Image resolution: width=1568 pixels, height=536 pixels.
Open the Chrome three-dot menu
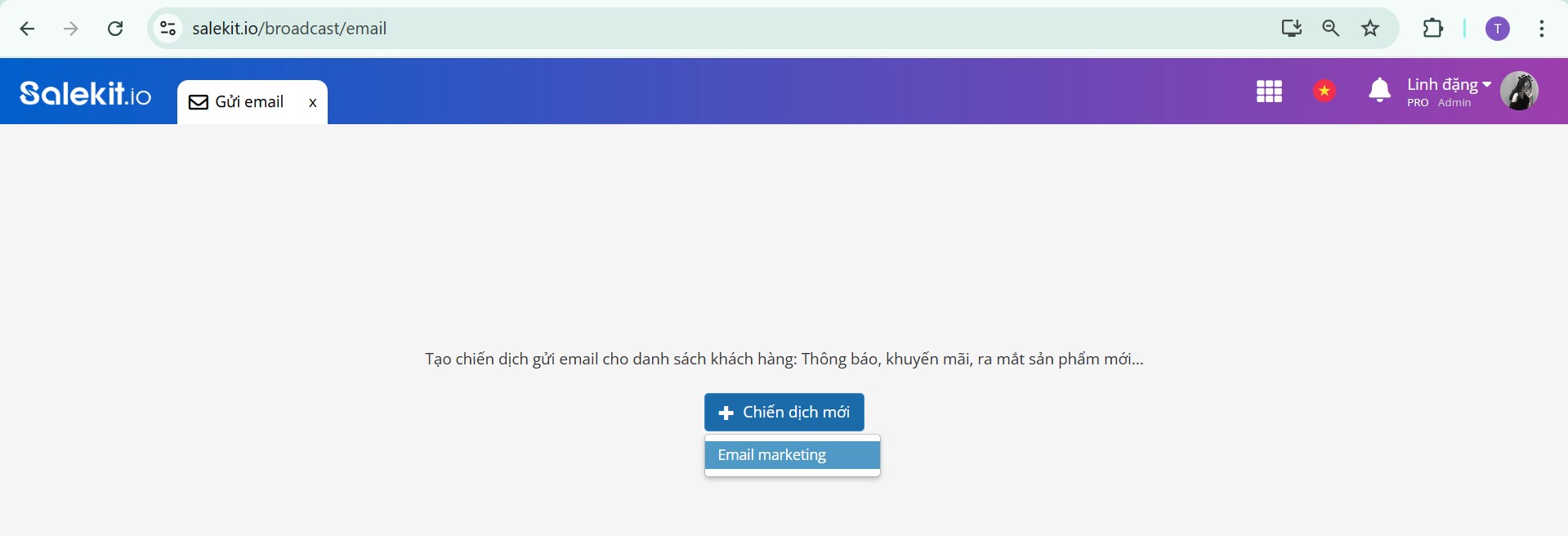1542,29
